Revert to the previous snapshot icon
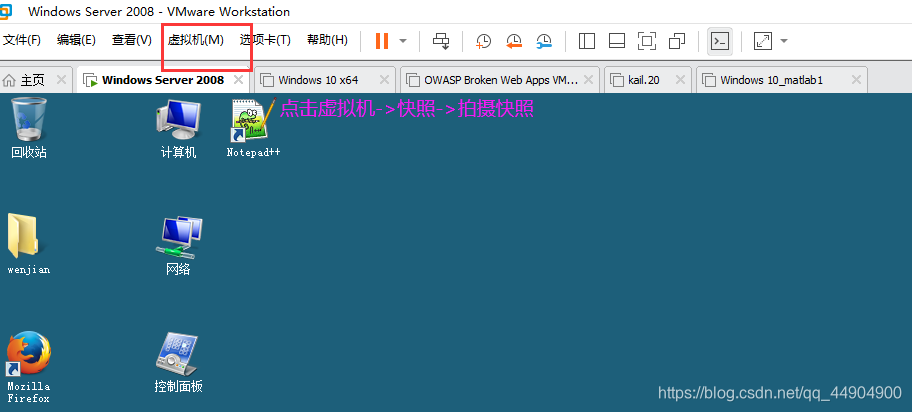 (x=514, y=41)
